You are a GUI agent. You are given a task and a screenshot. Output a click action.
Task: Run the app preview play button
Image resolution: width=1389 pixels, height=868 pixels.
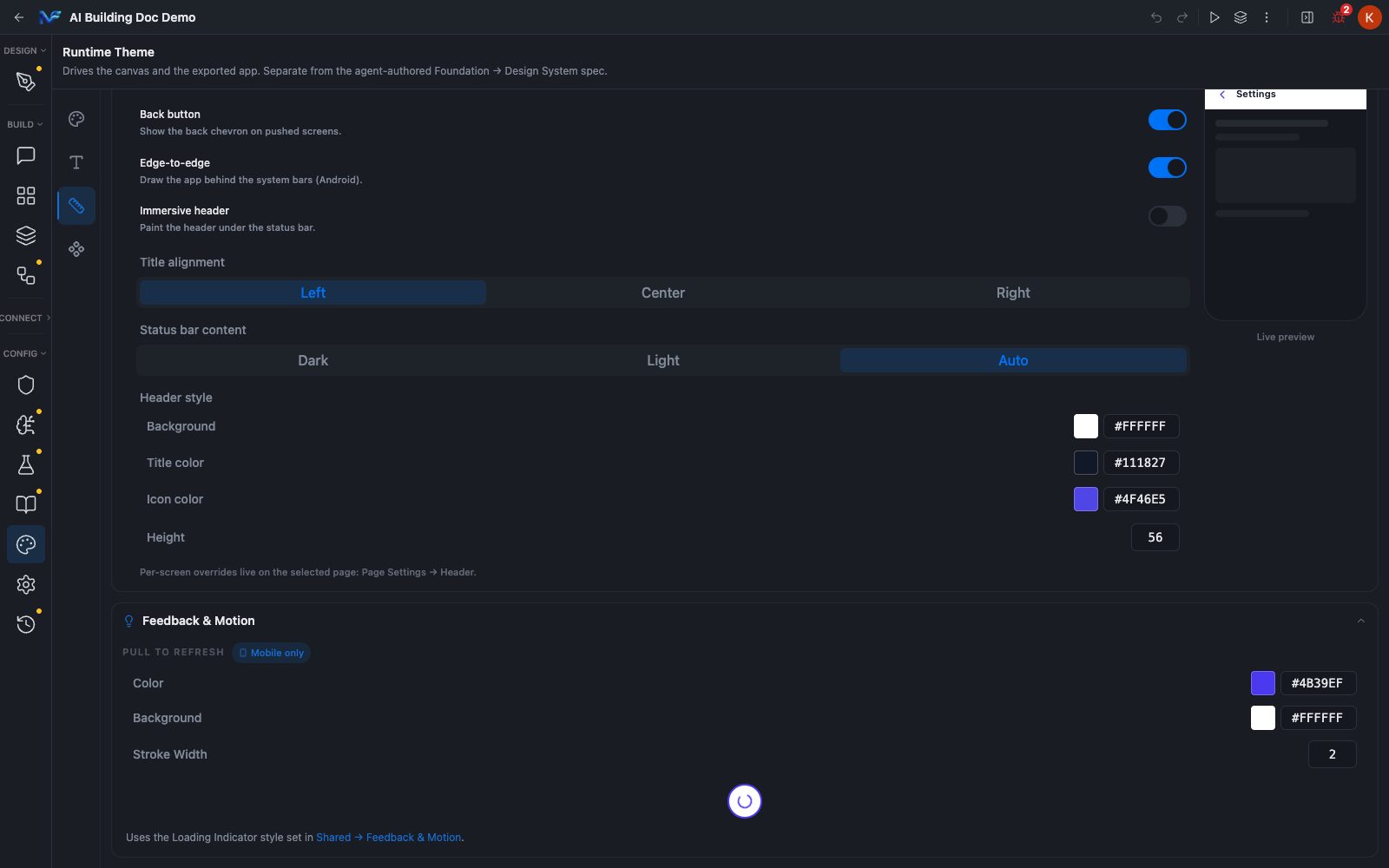[1215, 17]
